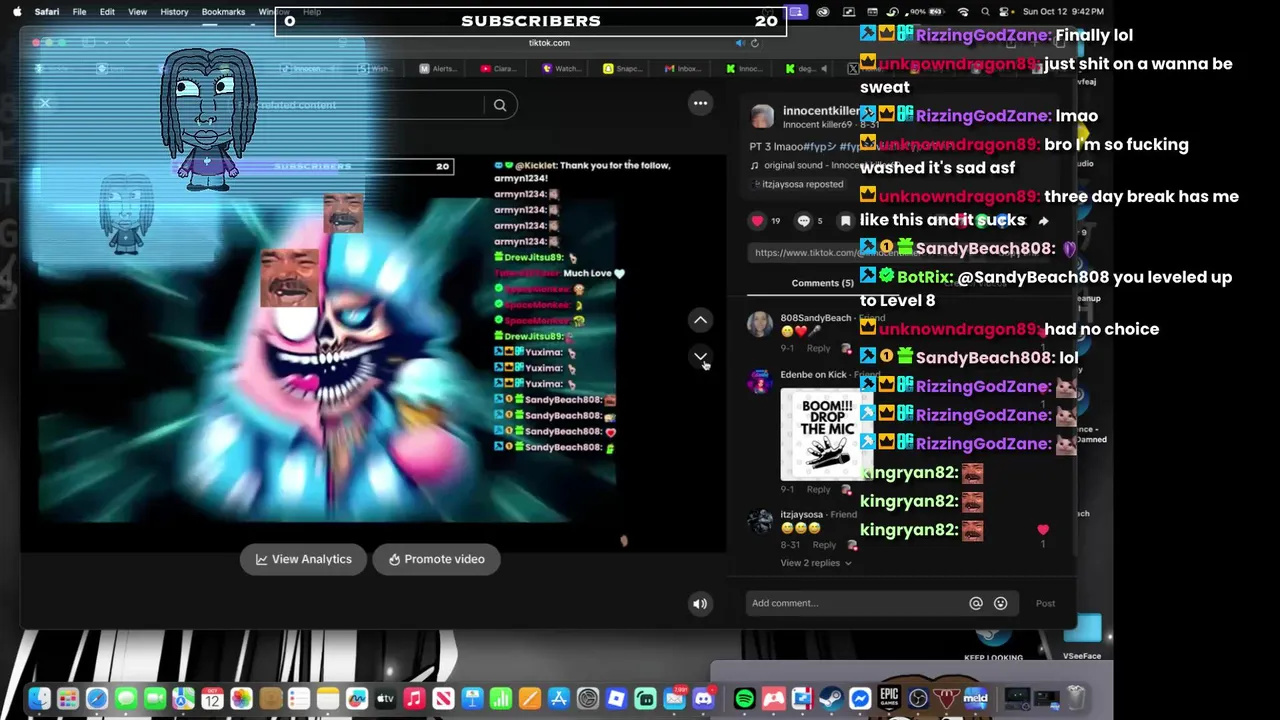Switch to the Snapc Safari tab

point(621,69)
